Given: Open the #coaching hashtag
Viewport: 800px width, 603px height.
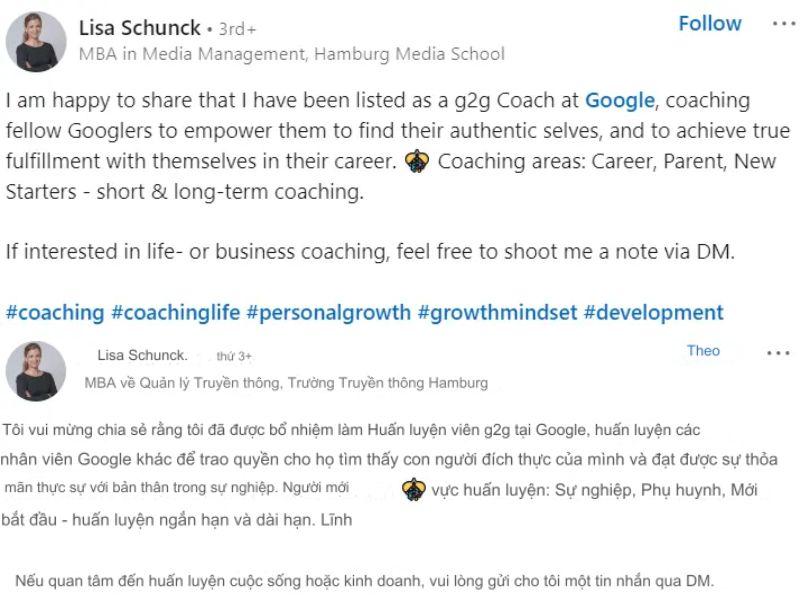Looking at the screenshot, I should point(55,312).
